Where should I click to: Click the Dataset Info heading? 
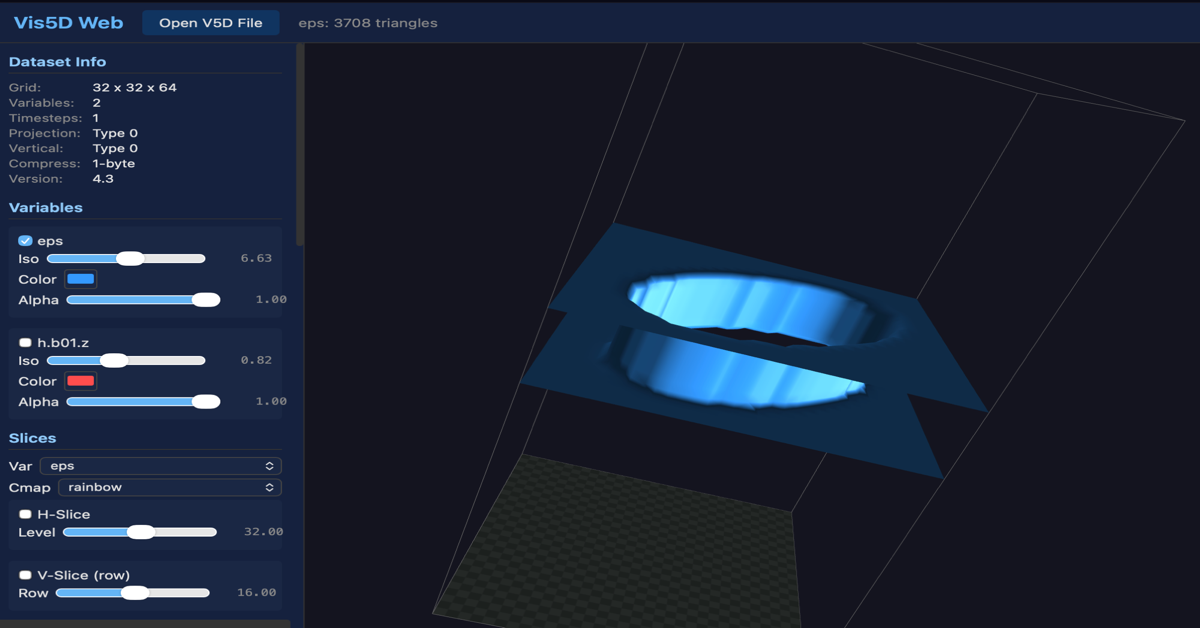click(x=57, y=62)
